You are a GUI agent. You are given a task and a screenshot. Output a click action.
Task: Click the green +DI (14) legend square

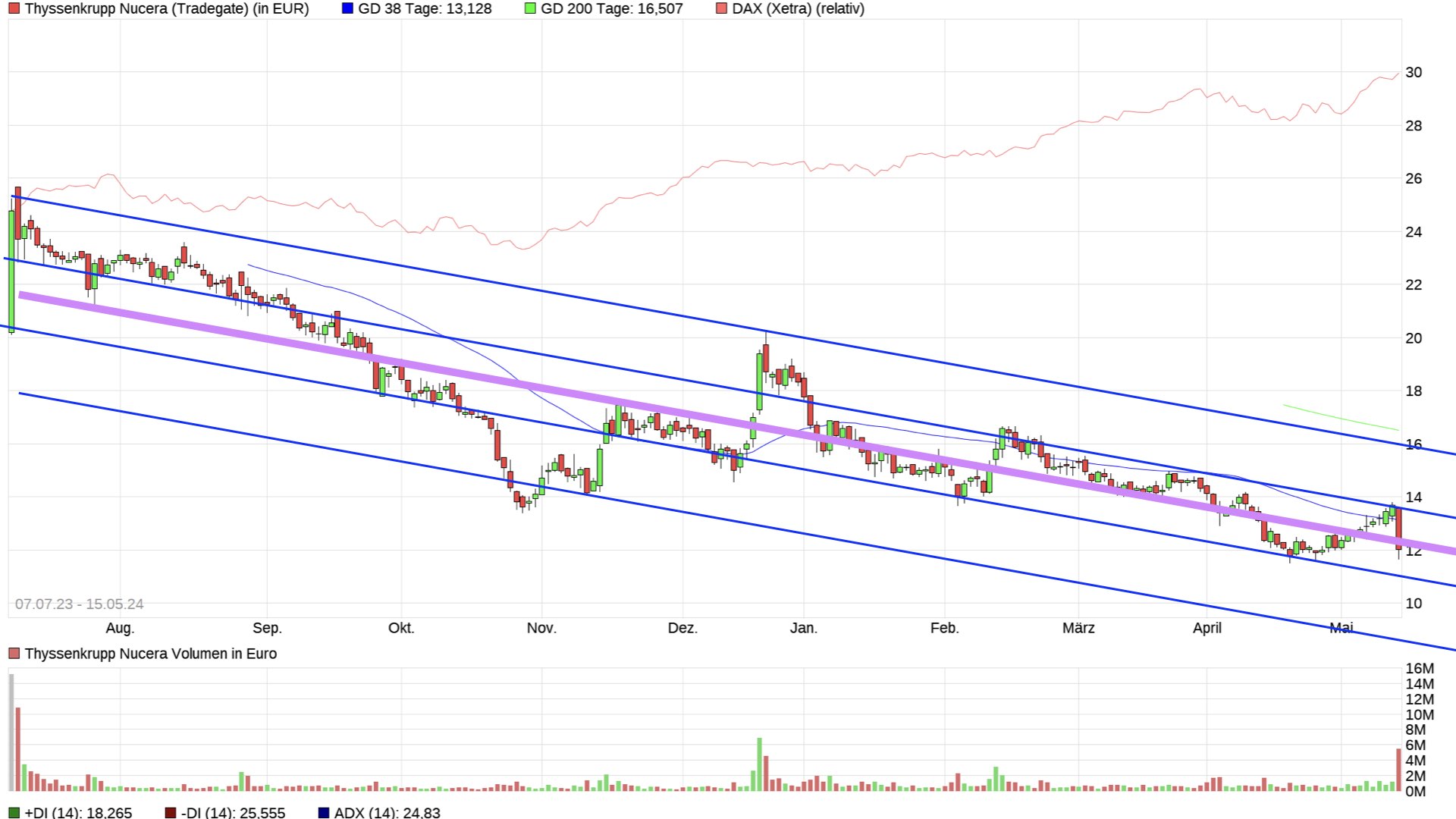click(14, 813)
